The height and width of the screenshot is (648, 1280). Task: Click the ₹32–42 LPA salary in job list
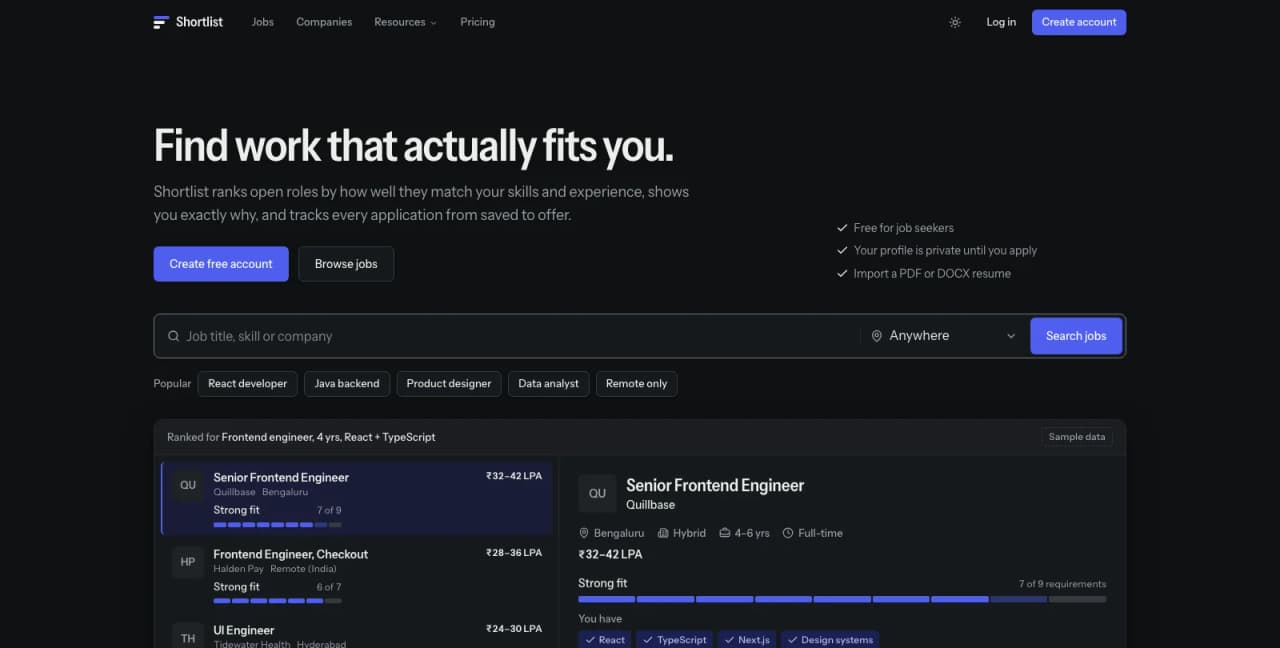click(514, 476)
